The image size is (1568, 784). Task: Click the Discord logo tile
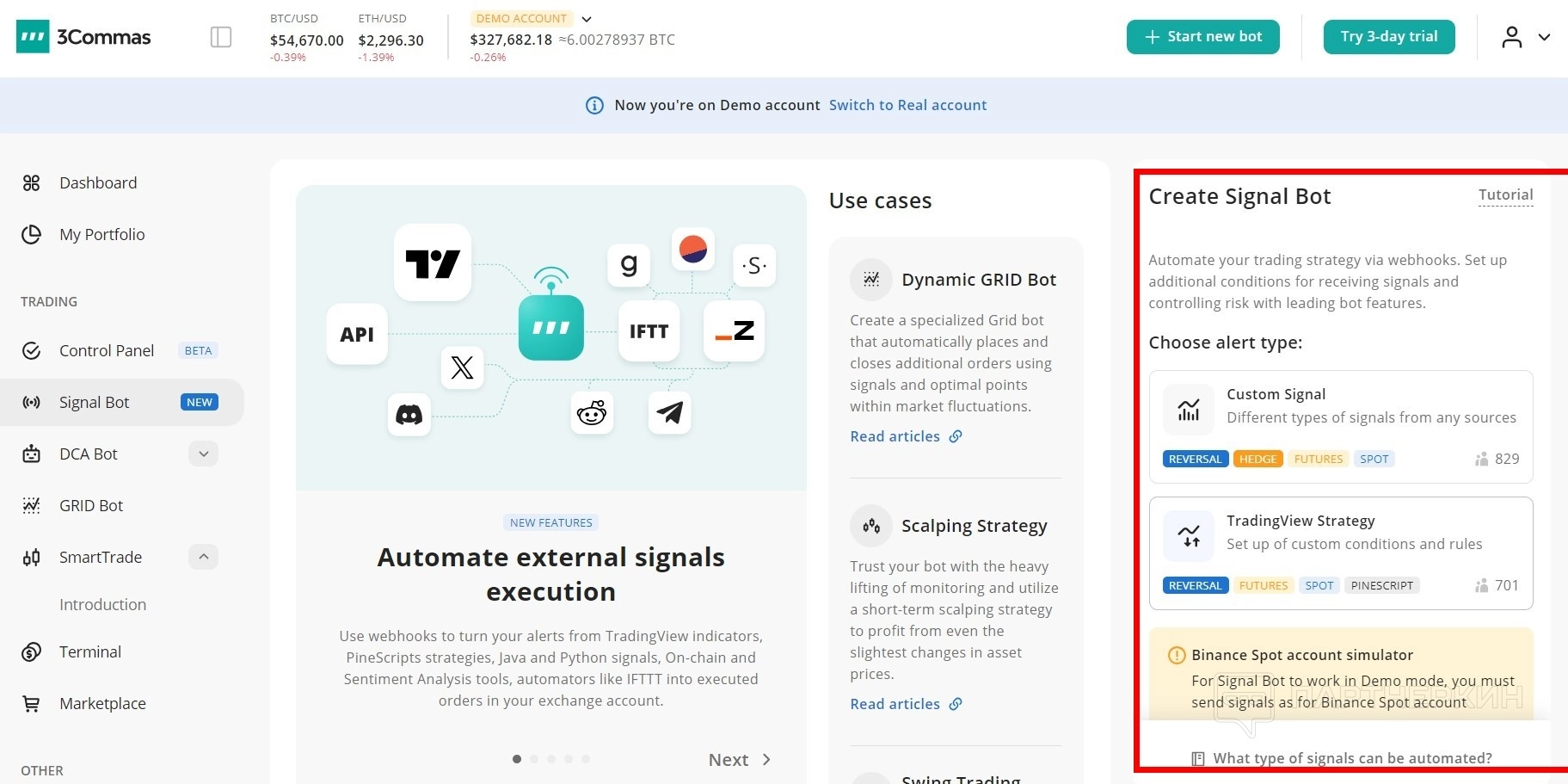(x=409, y=415)
